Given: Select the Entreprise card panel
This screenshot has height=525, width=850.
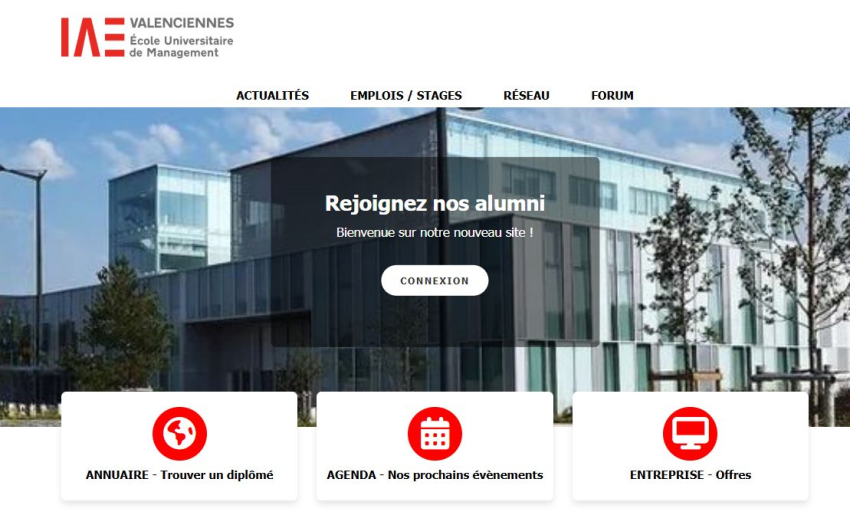Looking at the screenshot, I should pos(690,446).
